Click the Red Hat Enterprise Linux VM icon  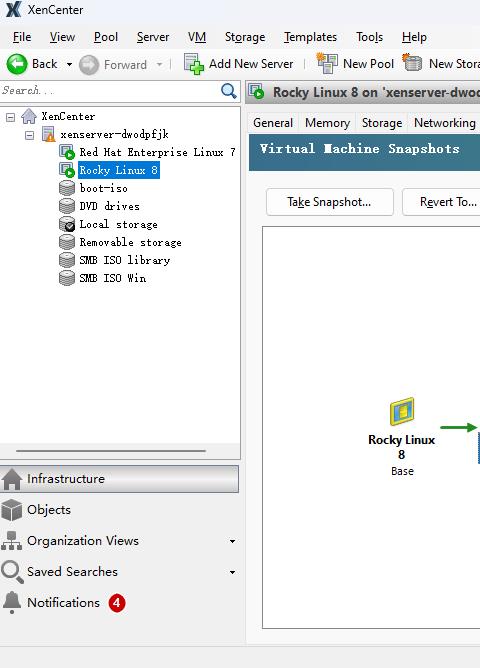pyautogui.click(x=67, y=152)
